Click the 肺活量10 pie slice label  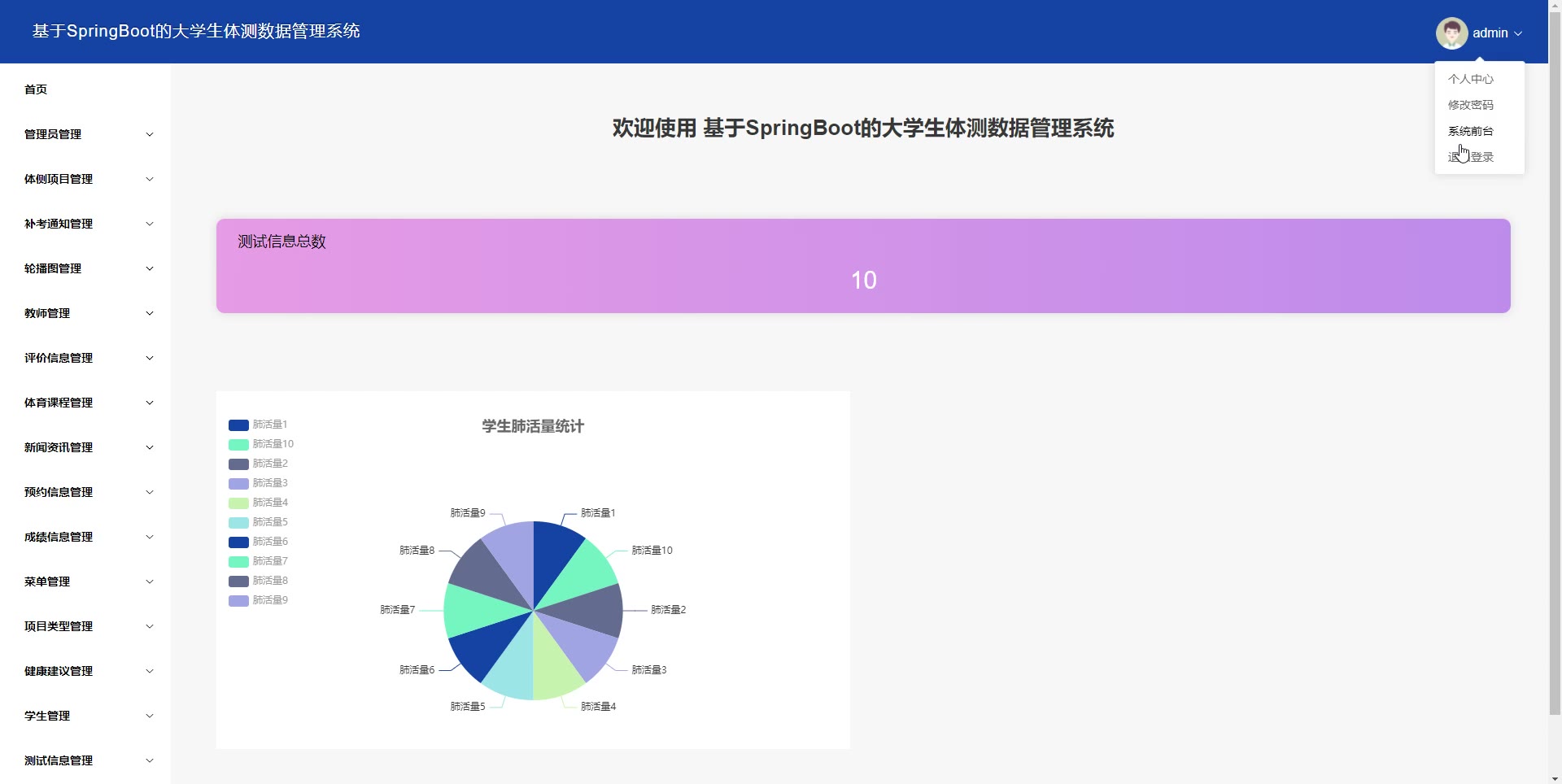(652, 551)
